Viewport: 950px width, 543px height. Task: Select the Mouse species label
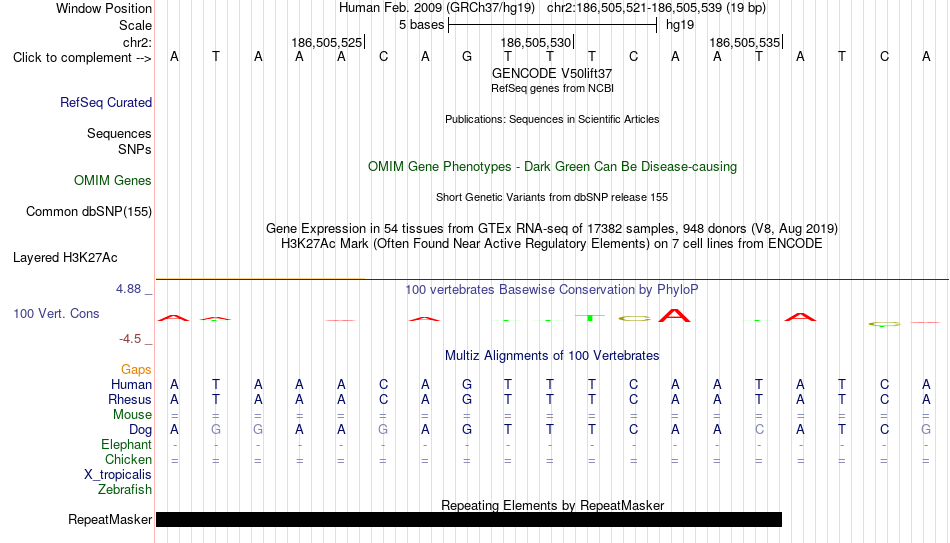(x=133, y=415)
